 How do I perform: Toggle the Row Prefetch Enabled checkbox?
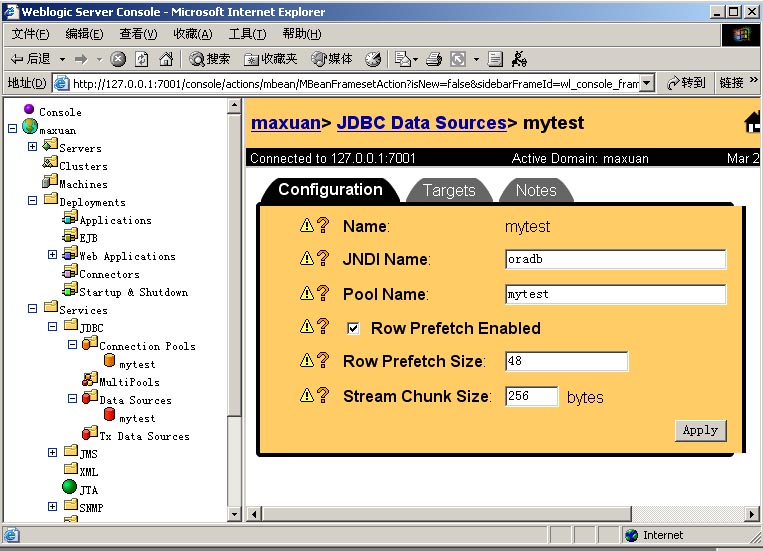coord(353,329)
